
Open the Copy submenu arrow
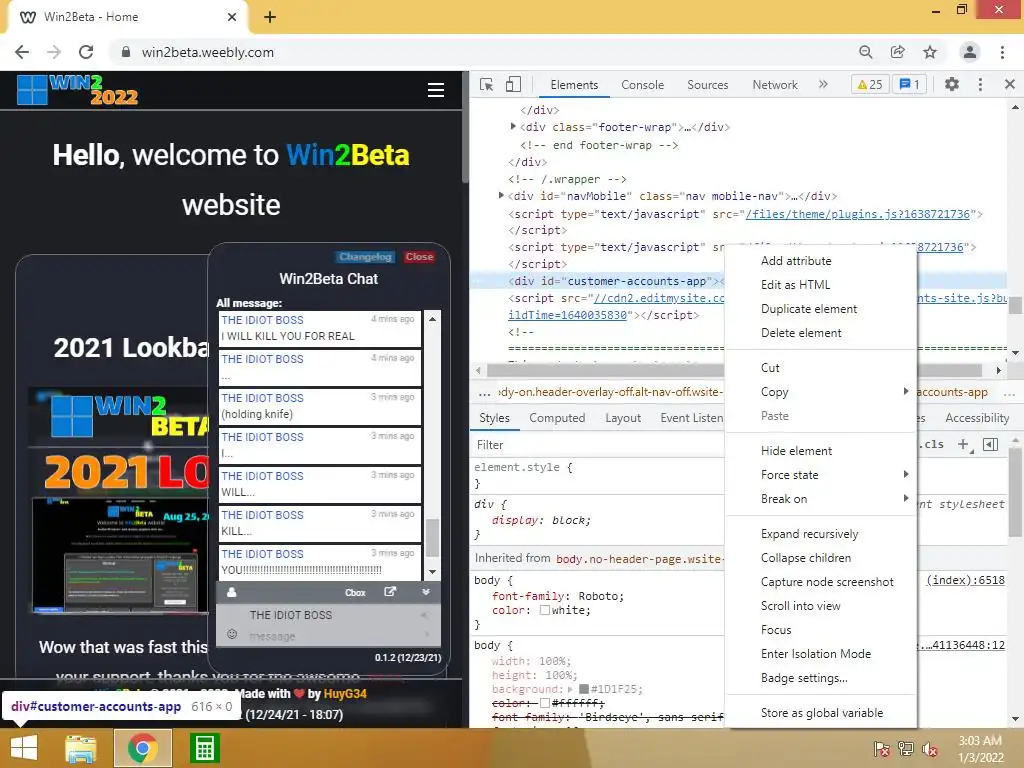(x=905, y=391)
